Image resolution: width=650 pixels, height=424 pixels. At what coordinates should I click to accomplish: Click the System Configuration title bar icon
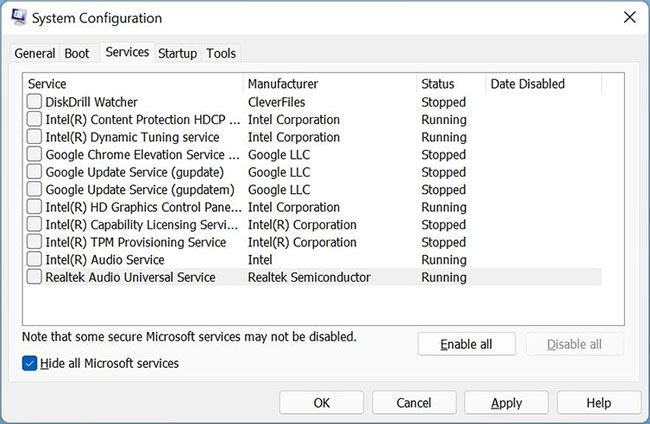pyautogui.click(x=18, y=18)
